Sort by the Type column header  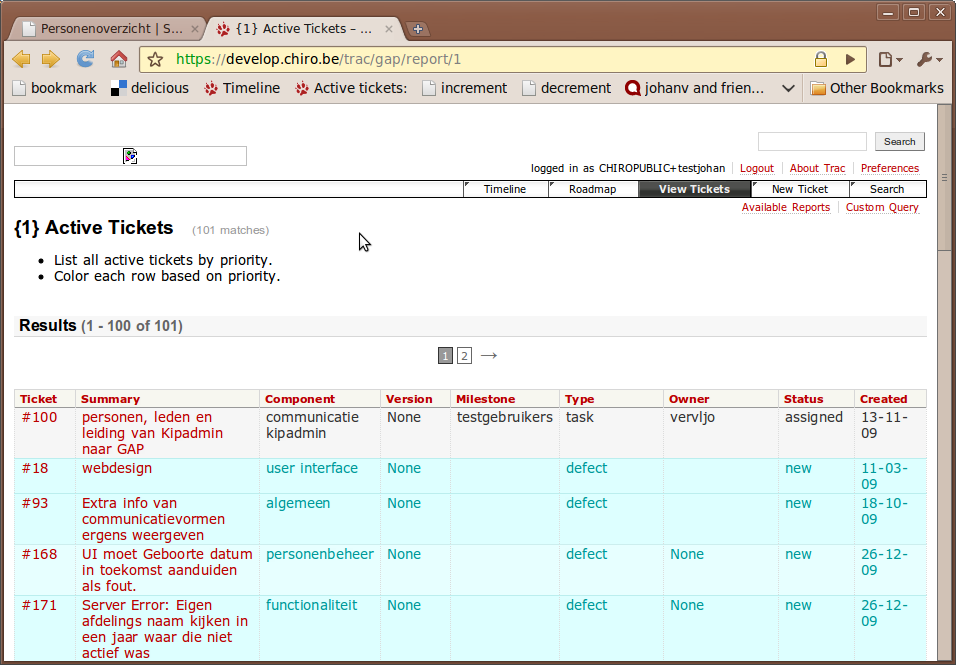[x=580, y=399]
